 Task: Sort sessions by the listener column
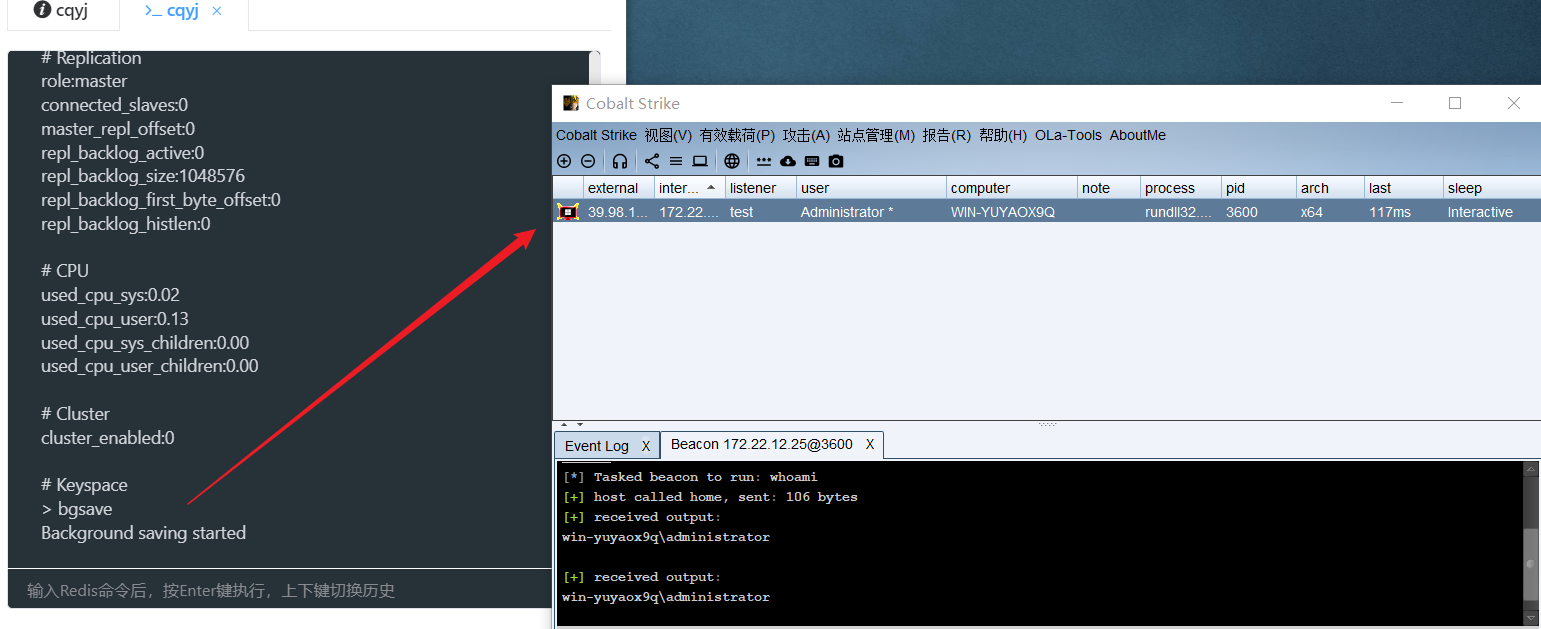click(761, 188)
